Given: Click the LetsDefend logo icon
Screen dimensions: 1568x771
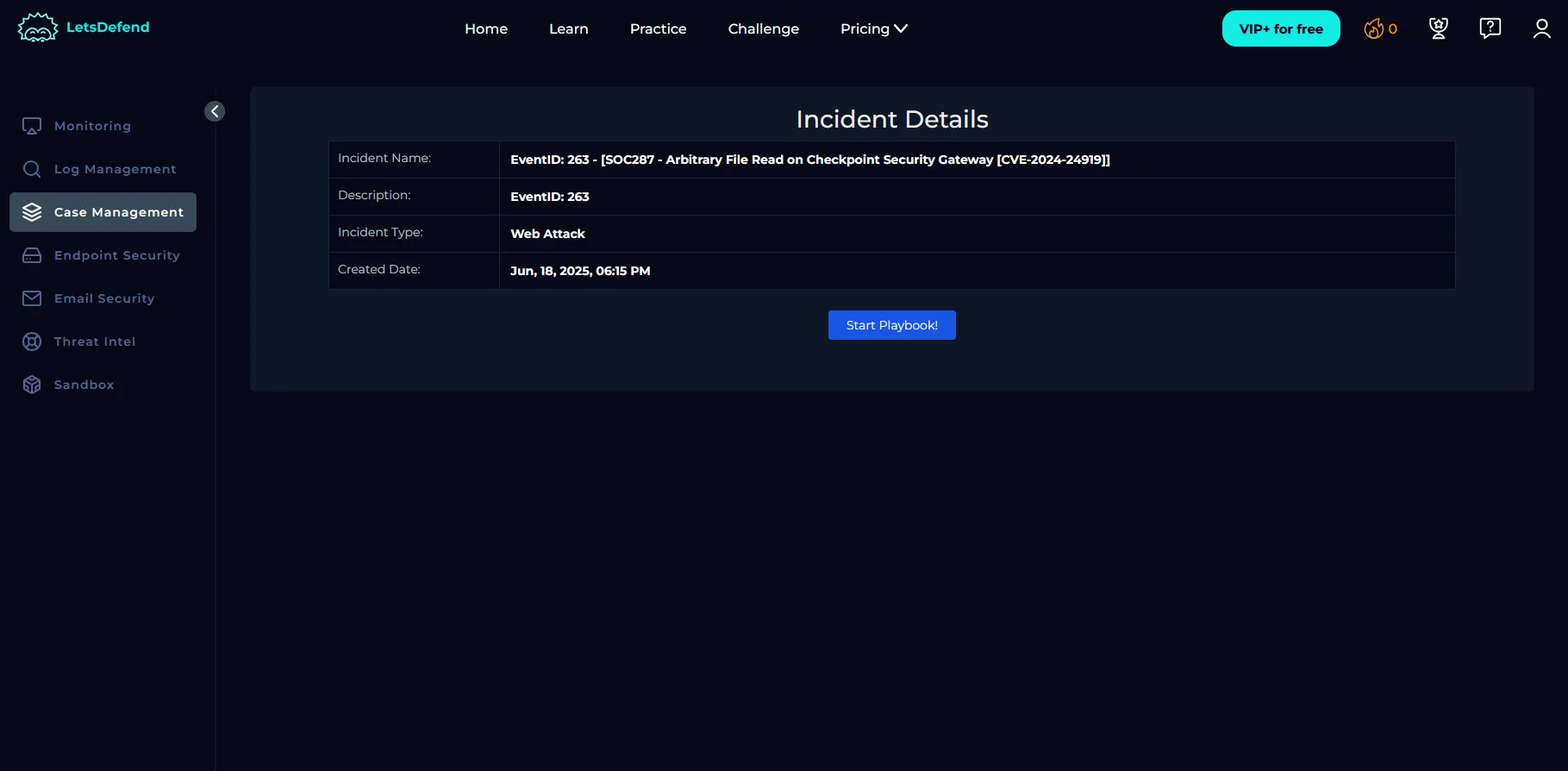Looking at the screenshot, I should tap(37, 28).
